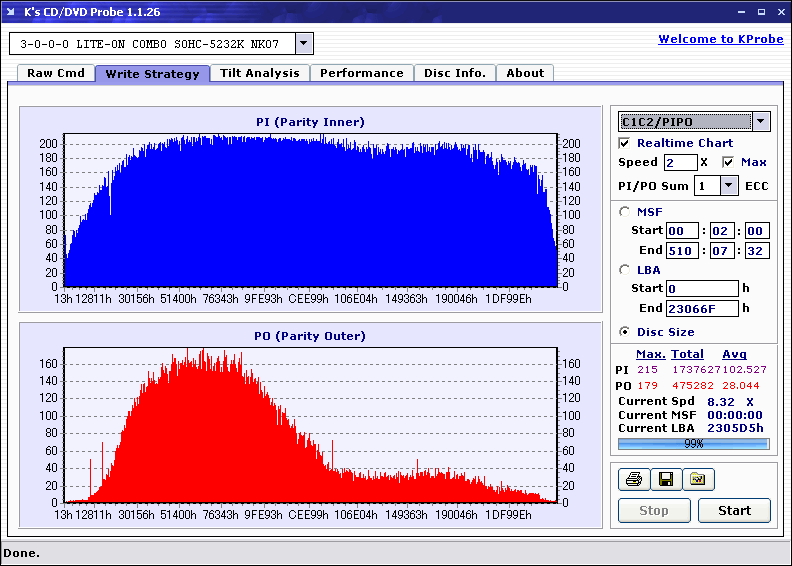This screenshot has width=792, height=566.
Task: Open the Disc Info. tab
Action: coord(455,73)
